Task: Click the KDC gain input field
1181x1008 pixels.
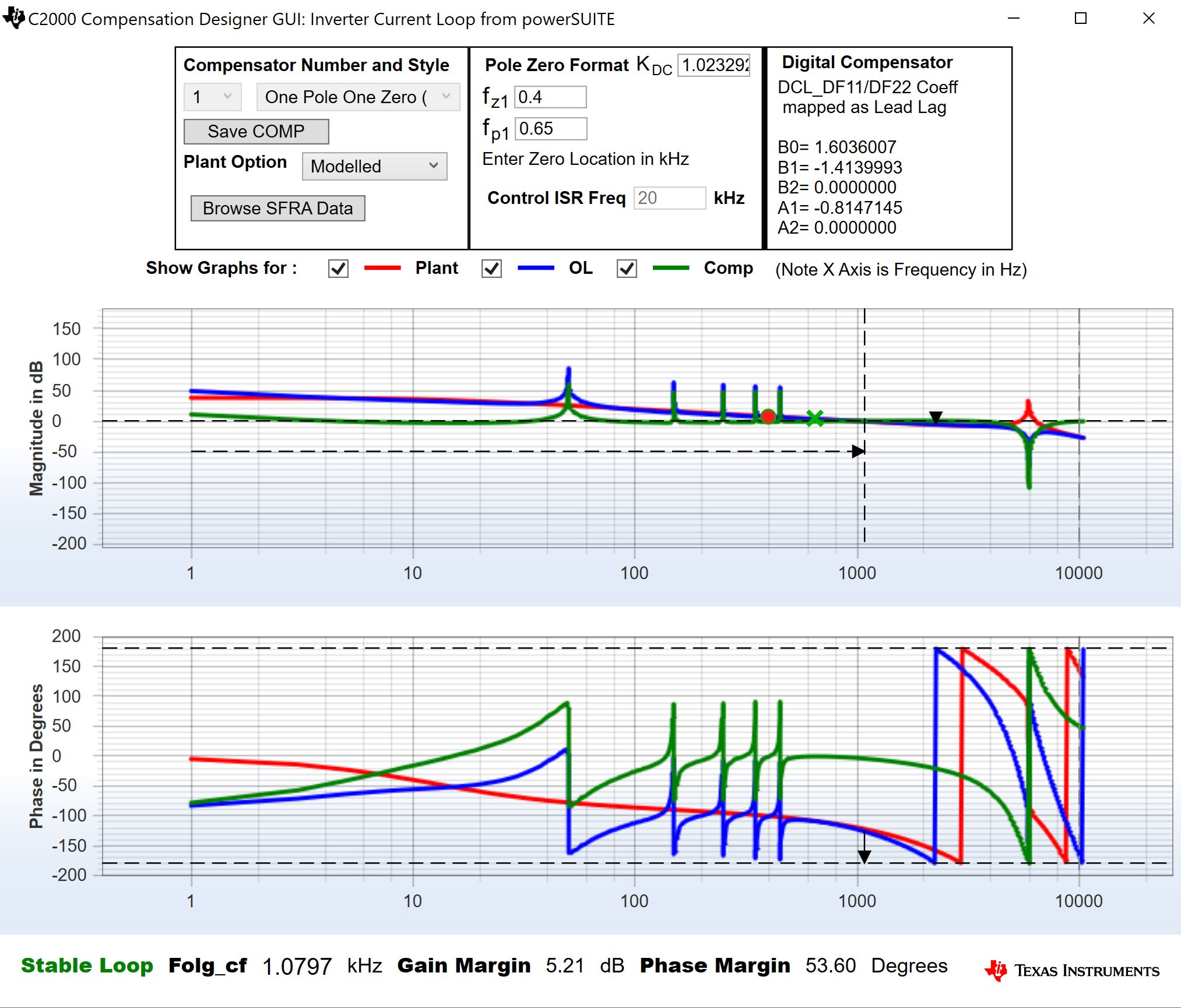Action: coord(714,65)
